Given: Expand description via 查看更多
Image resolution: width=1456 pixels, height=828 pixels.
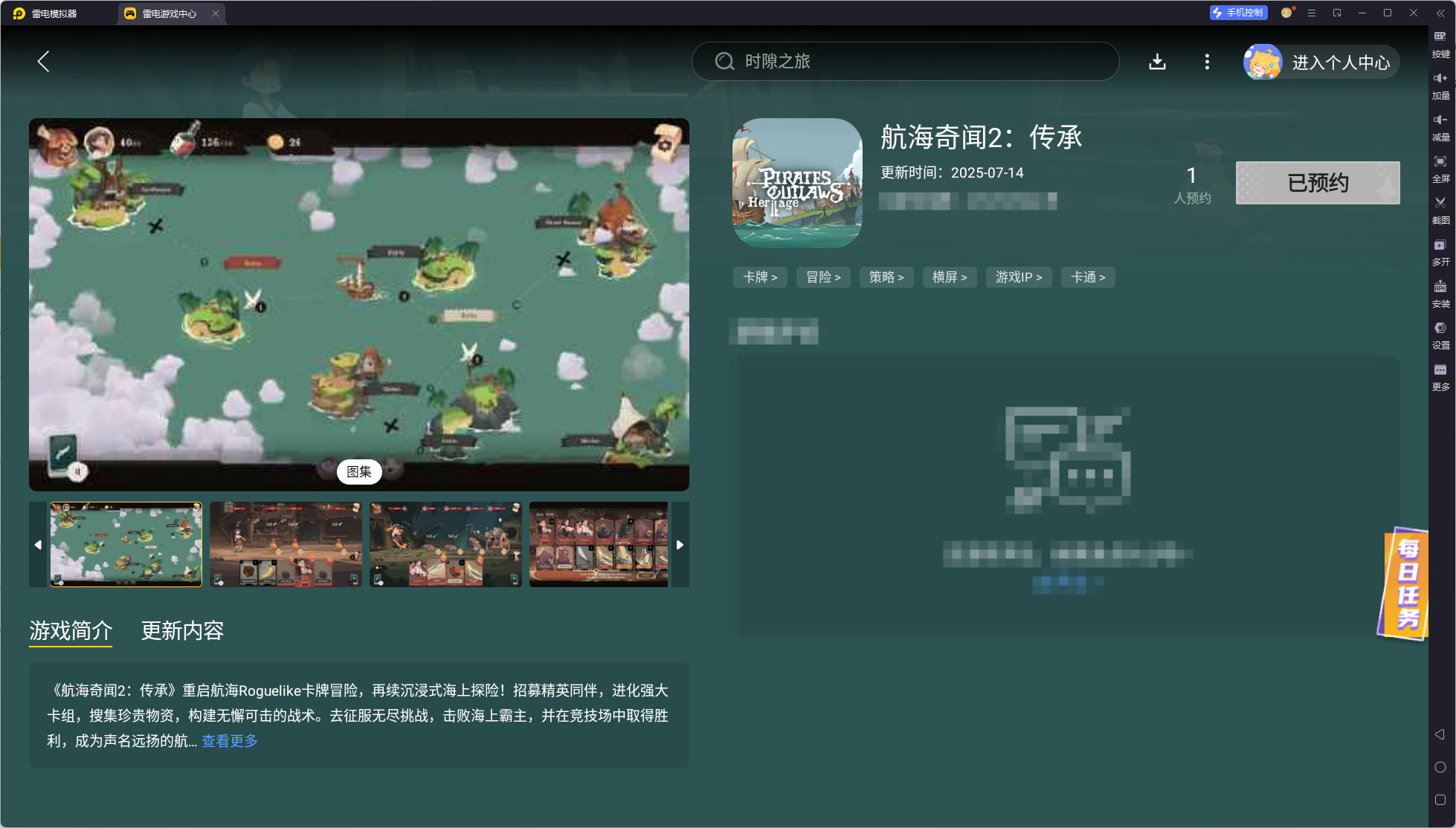Looking at the screenshot, I should click(230, 741).
